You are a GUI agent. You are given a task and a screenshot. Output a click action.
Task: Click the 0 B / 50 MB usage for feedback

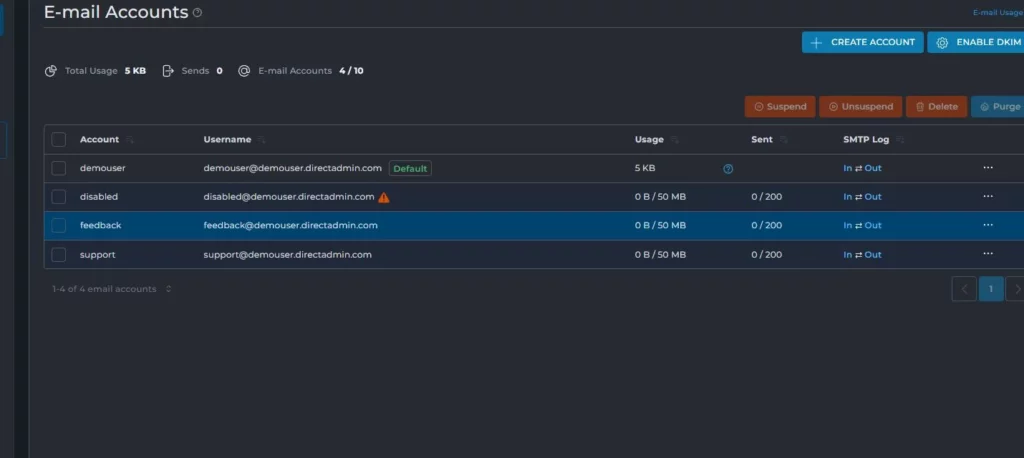point(660,225)
